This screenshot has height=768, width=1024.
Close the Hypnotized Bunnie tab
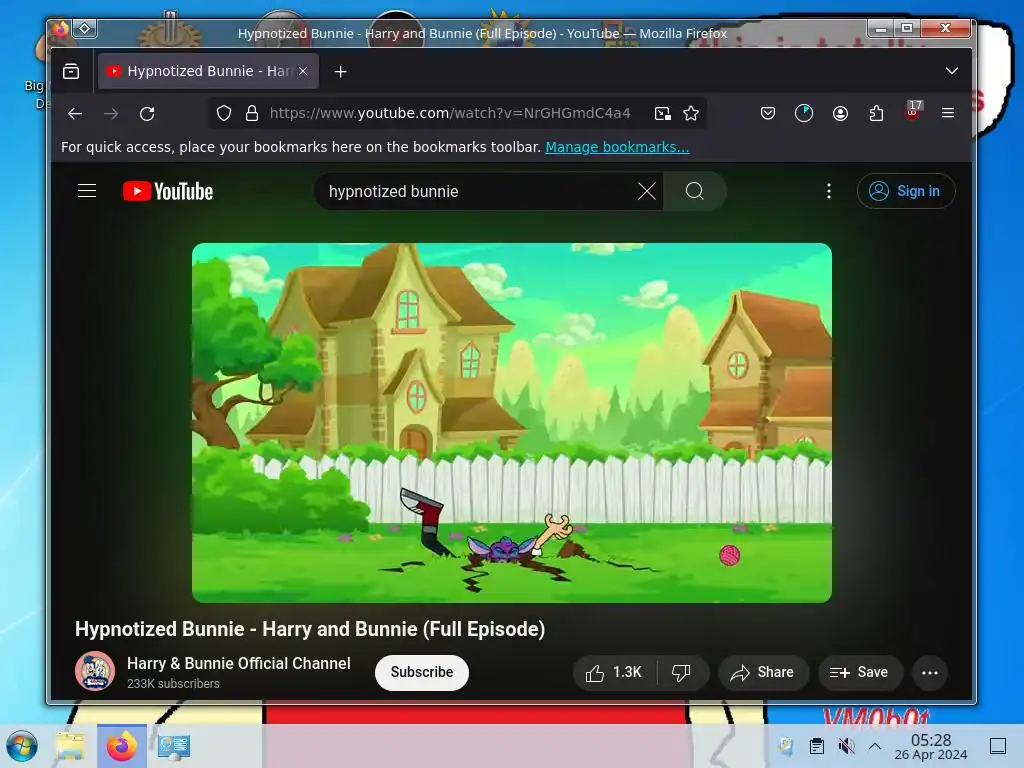coord(303,71)
